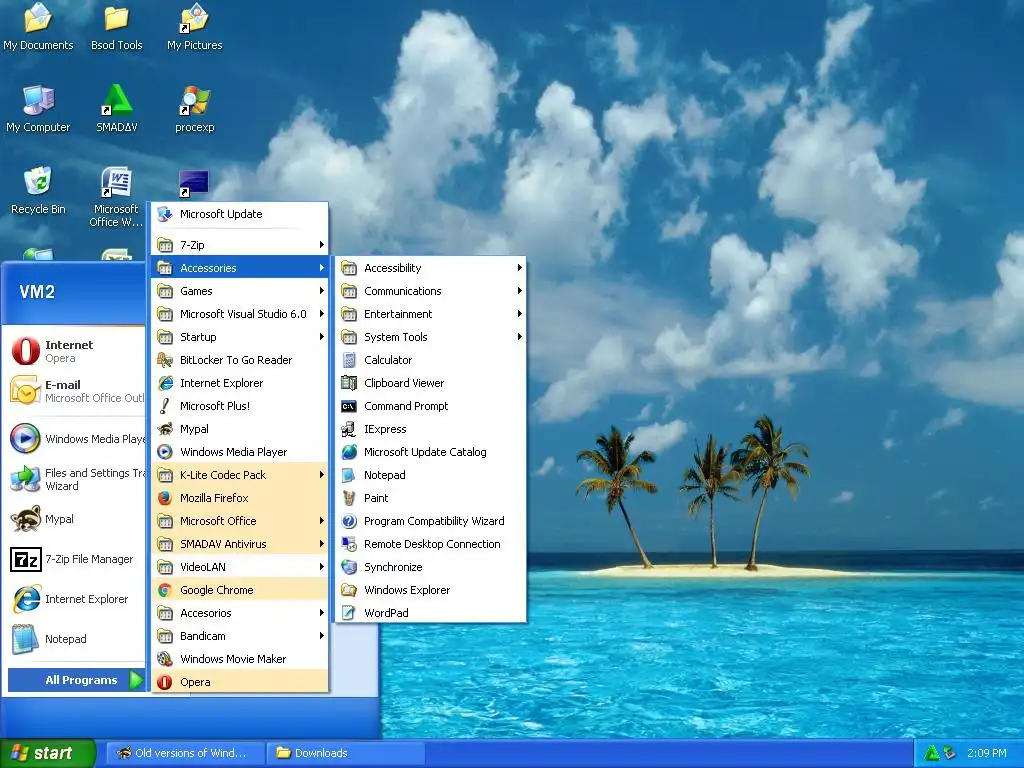
Task: Open Microsoft Office Word desktop shortcut
Action: (116, 196)
